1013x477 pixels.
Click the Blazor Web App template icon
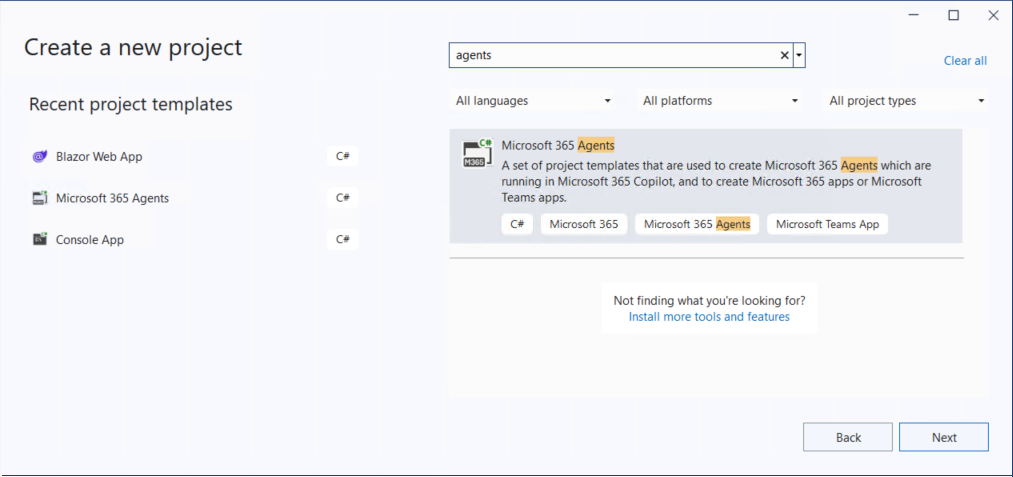tap(40, 156)
